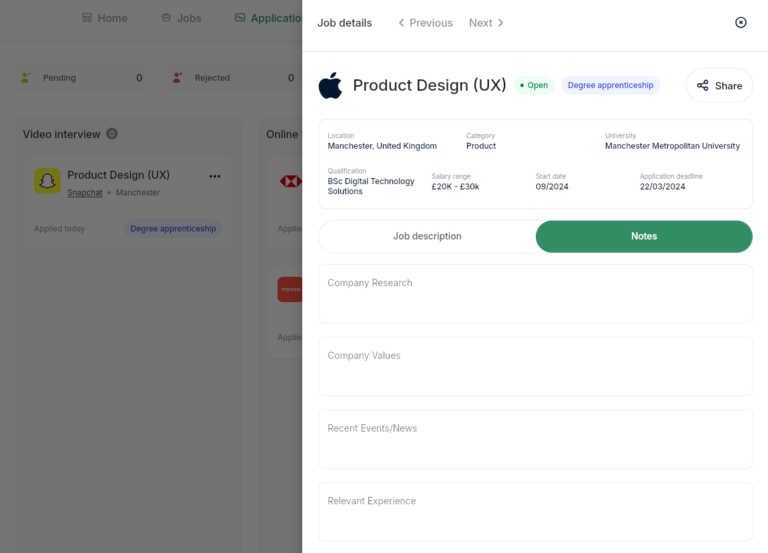Close the Job details panel
This screenshot has height=553, width=768.
[x=741, y=23]
